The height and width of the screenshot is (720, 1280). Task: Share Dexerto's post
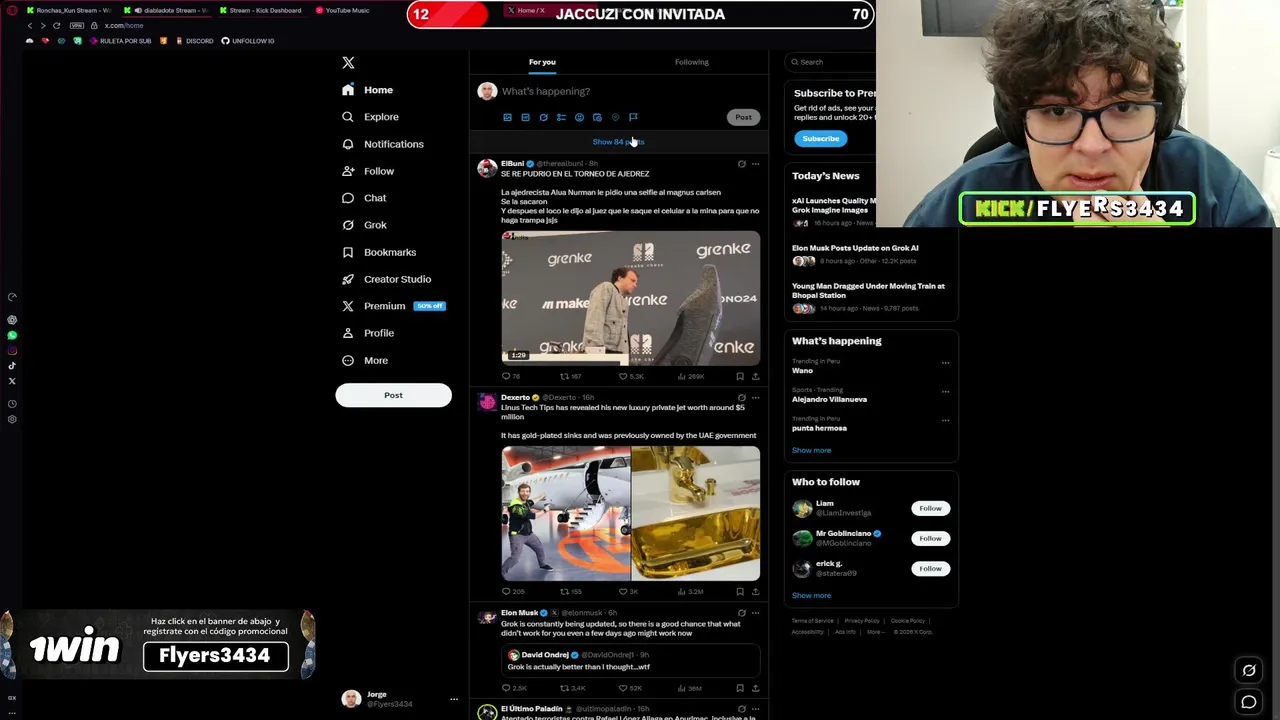pyautogui.click(x=755, y=591)
